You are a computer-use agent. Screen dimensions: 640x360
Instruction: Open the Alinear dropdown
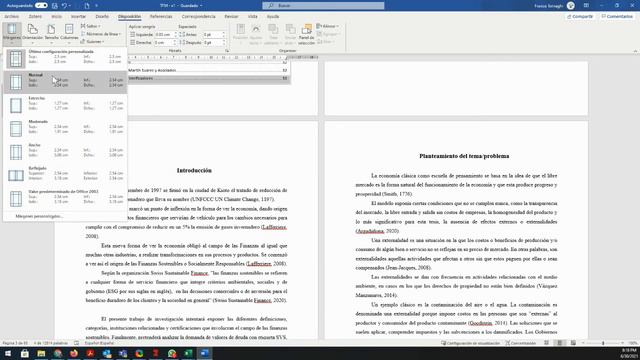tap(327, 26)
